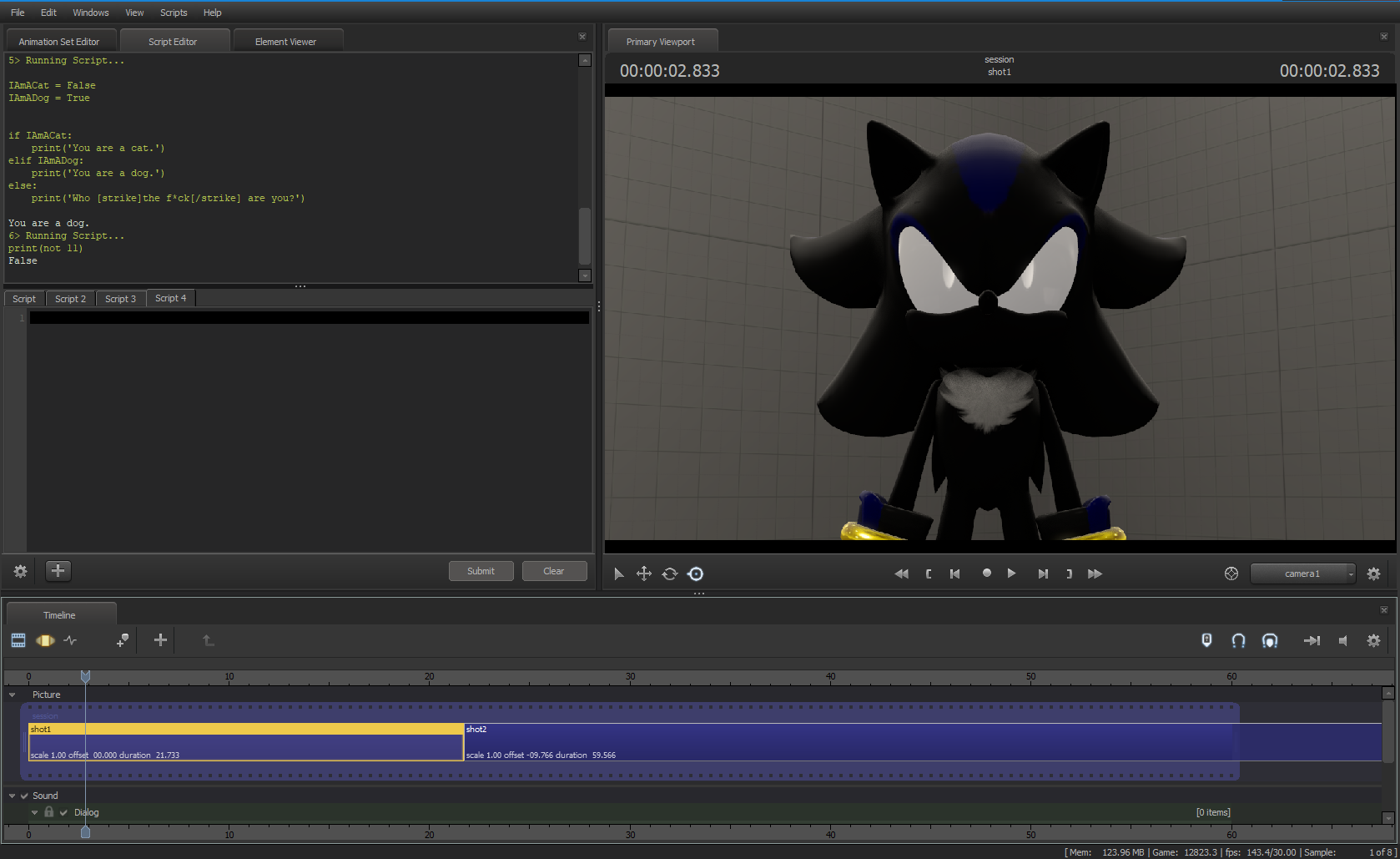Click the timeline vertical scrollbar up arrow

[x=1388, y=693]
